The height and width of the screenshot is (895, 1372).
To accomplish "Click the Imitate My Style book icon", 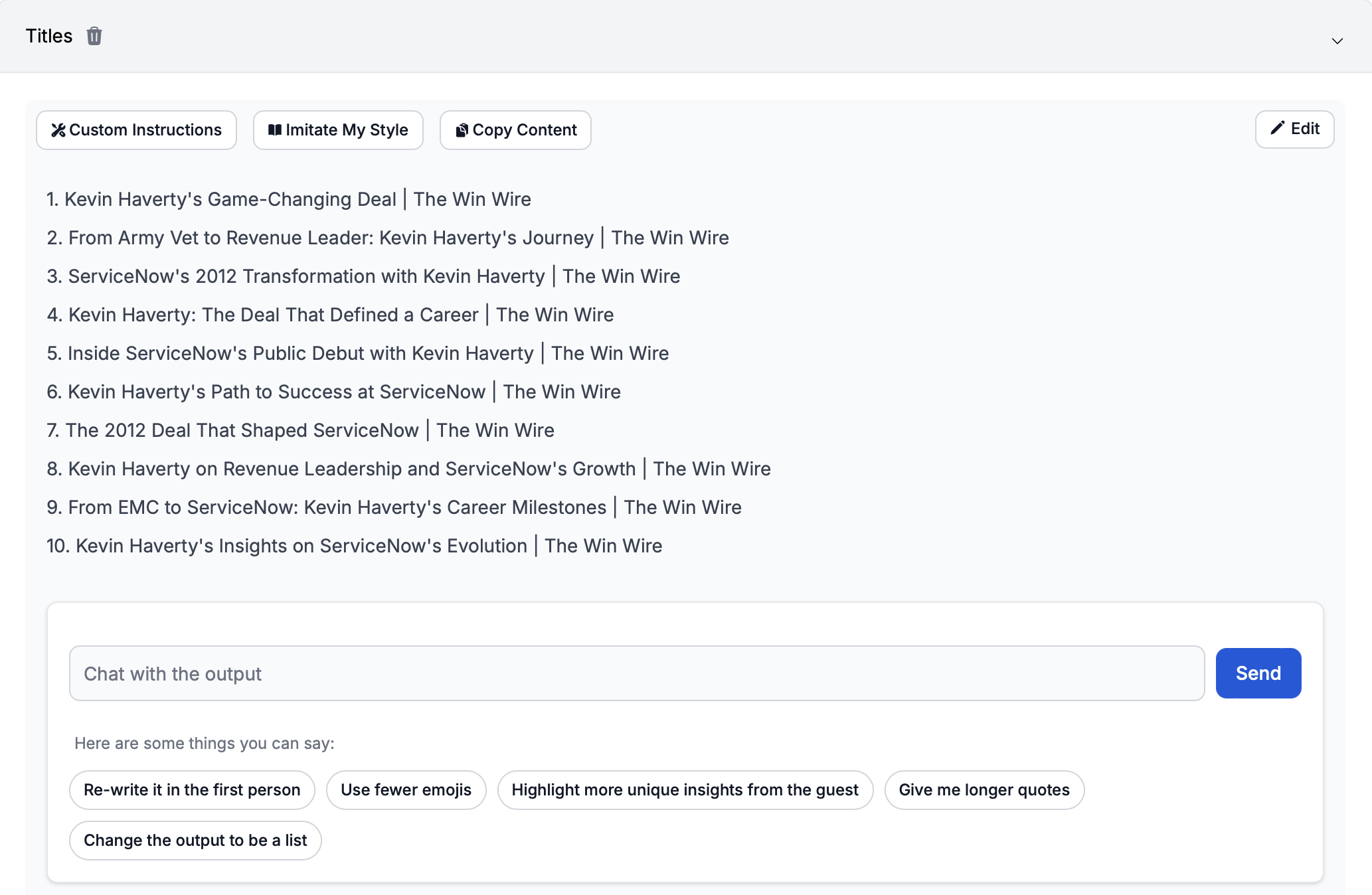I will pyautogui.click(x=275, y=129).
